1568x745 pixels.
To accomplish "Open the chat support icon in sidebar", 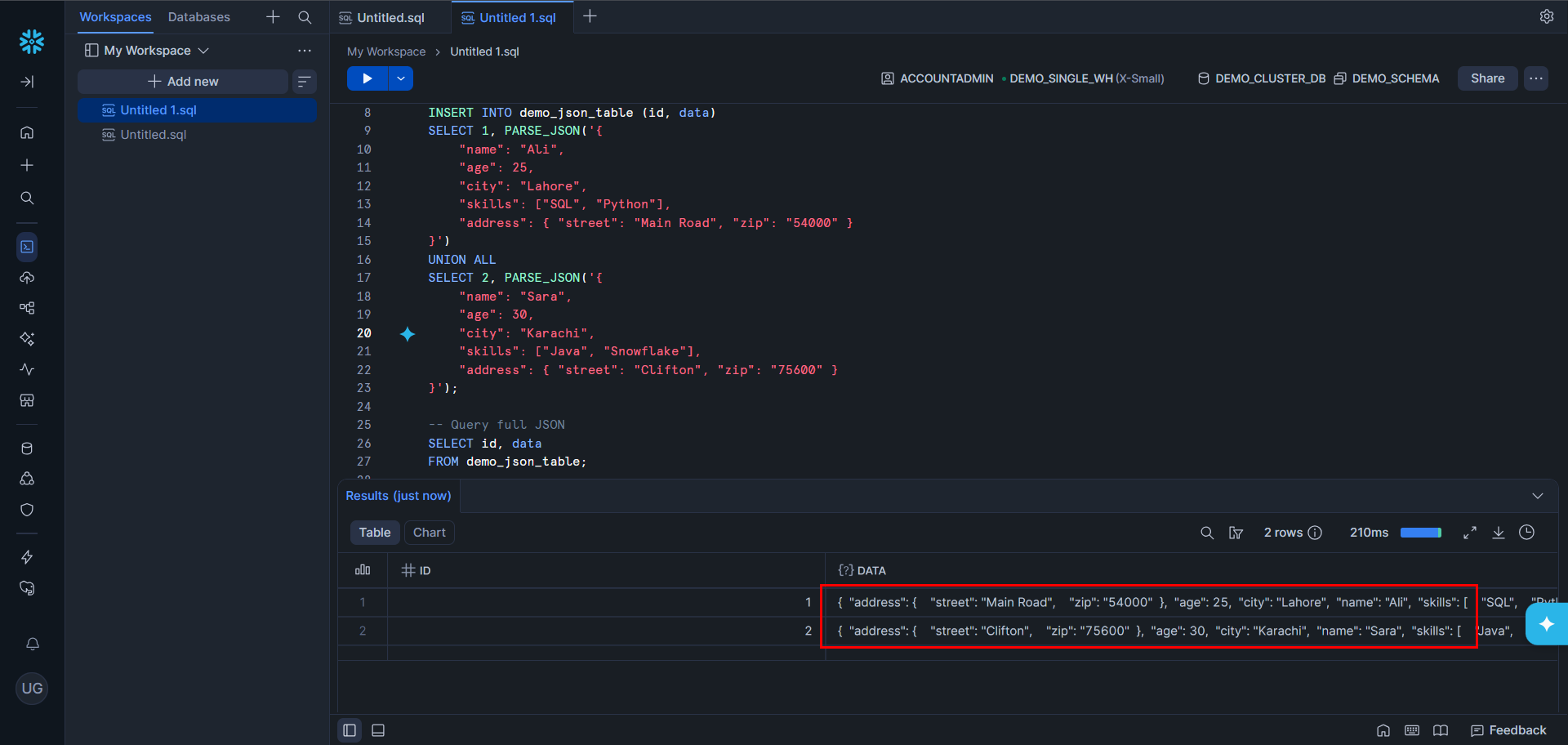I will (27, 588).
